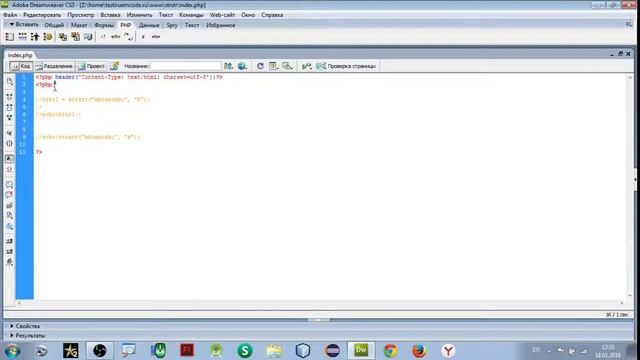
Task: Collapse Full Tag in coding toolbar
Action: click(x=9, y=97)
